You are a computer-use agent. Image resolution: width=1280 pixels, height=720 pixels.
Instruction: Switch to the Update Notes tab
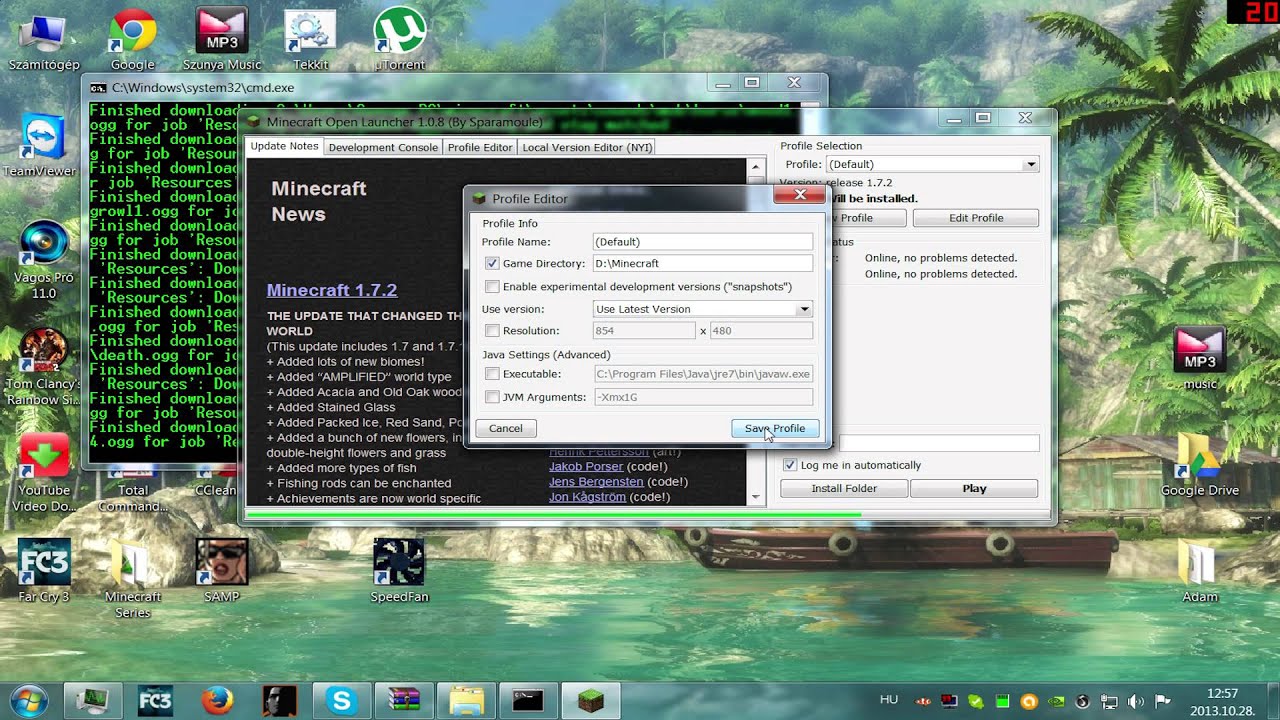[x=284, y=146]
